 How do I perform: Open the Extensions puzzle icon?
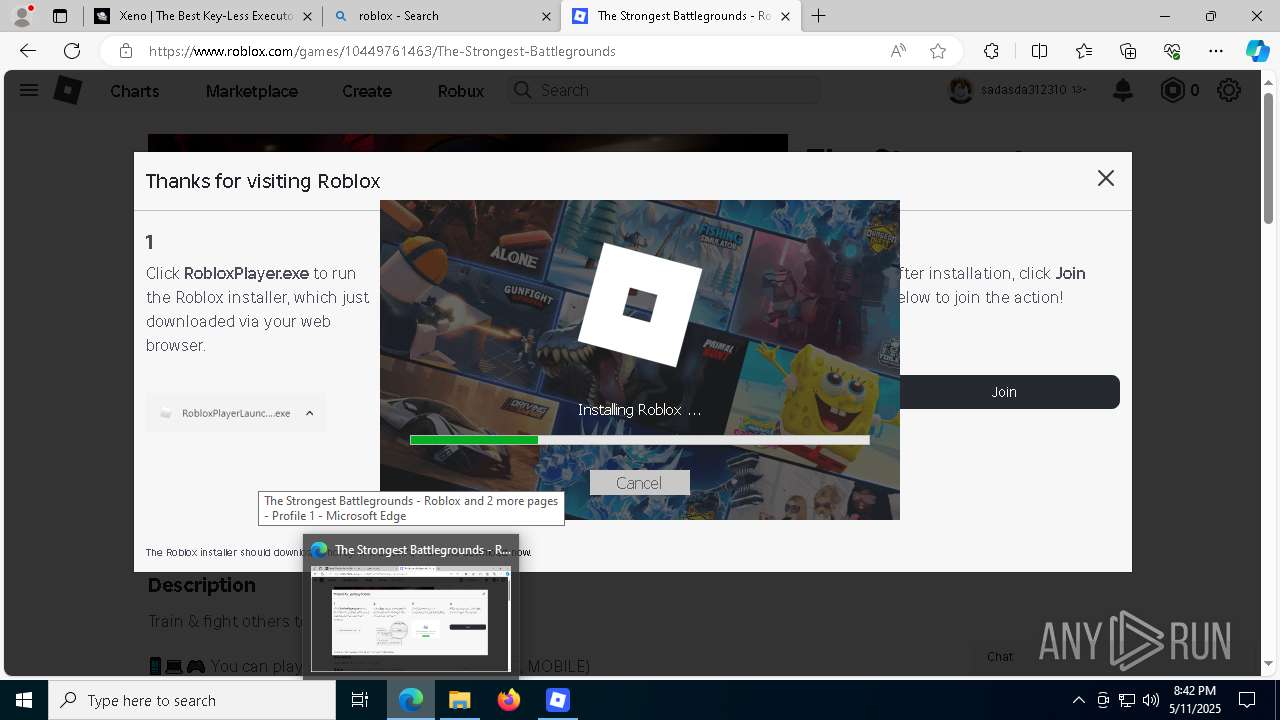point(991,51)
